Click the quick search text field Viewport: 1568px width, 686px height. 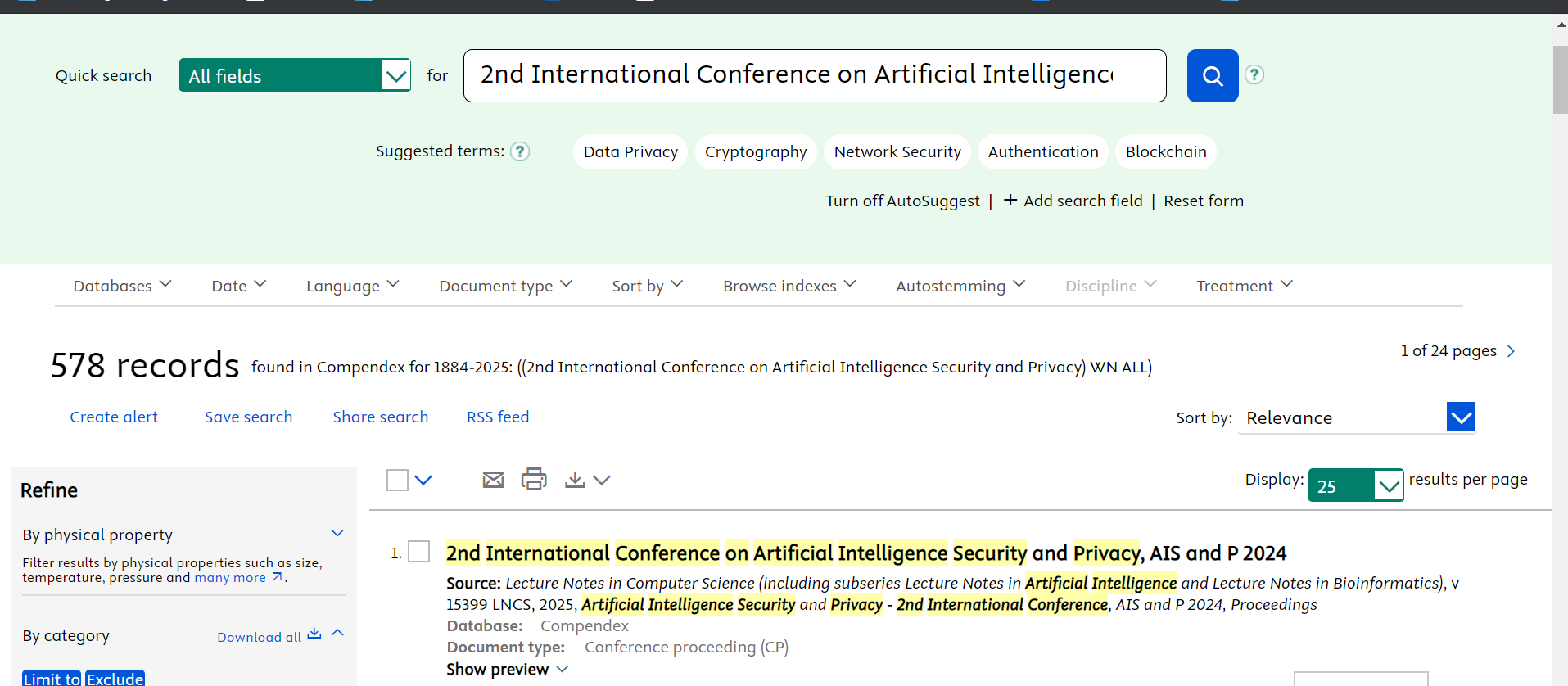tap(814, 75)
